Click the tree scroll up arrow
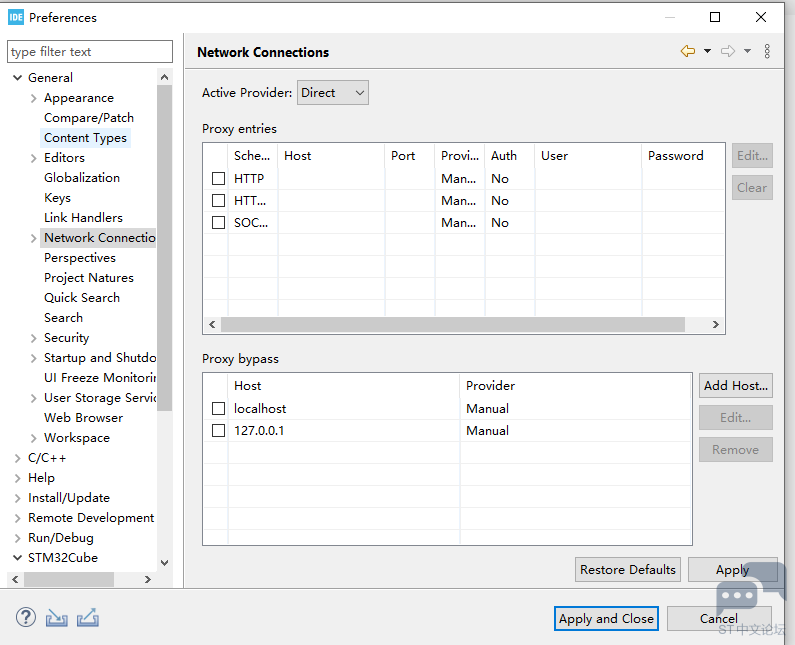This screenshot has height=645, width=795. [164, 77]
